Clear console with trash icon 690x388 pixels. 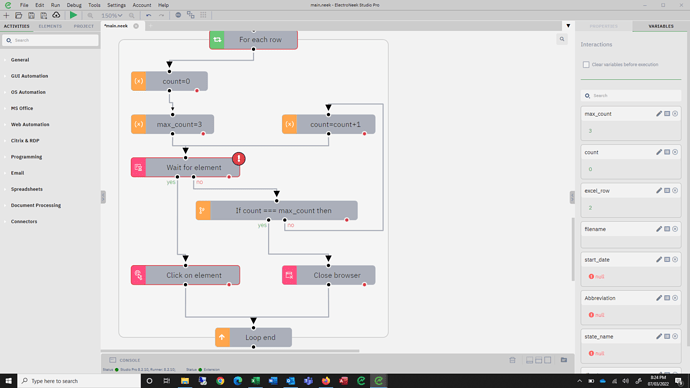point(512,360)
